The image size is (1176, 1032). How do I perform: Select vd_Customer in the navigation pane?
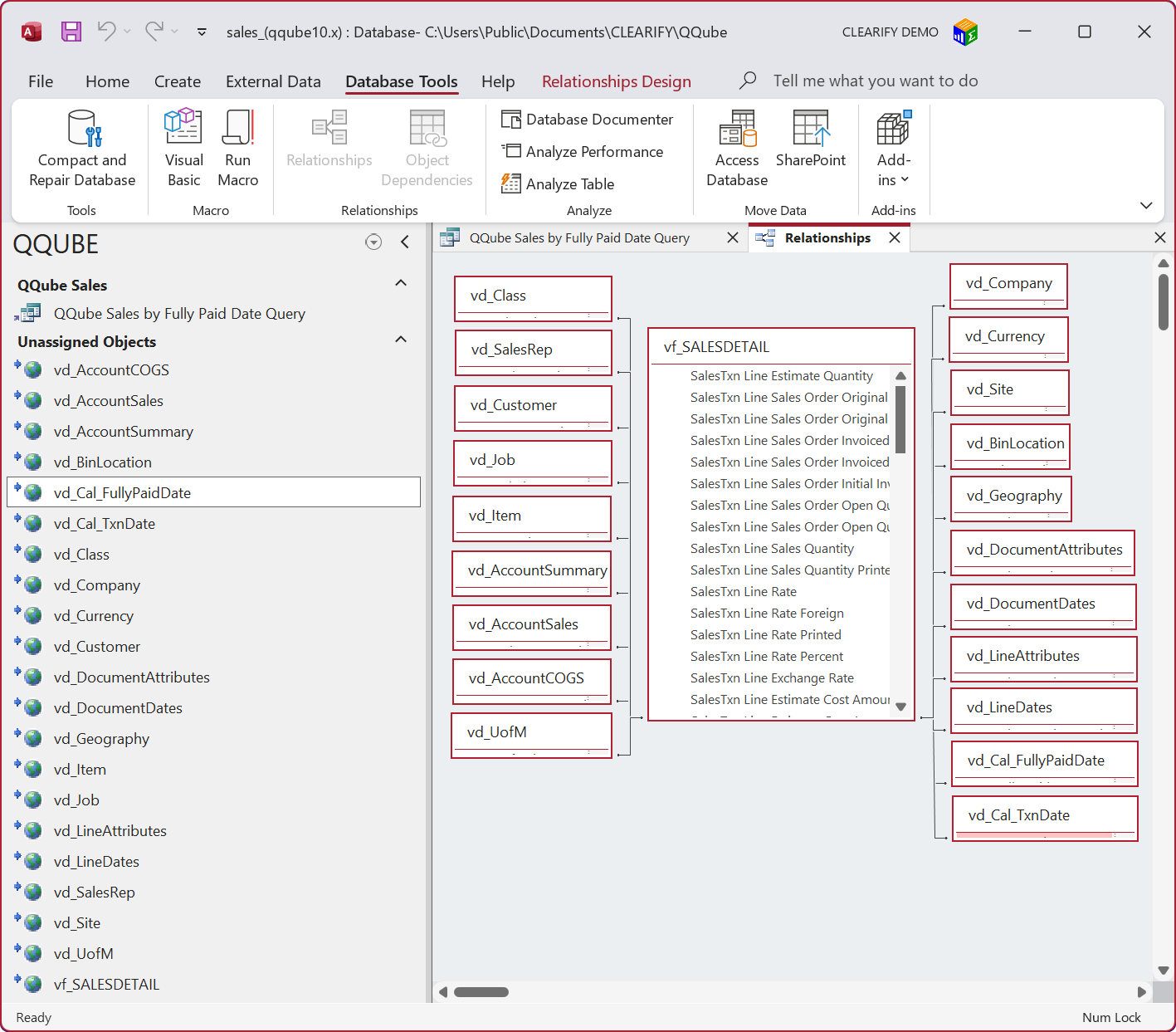(97, 646)
